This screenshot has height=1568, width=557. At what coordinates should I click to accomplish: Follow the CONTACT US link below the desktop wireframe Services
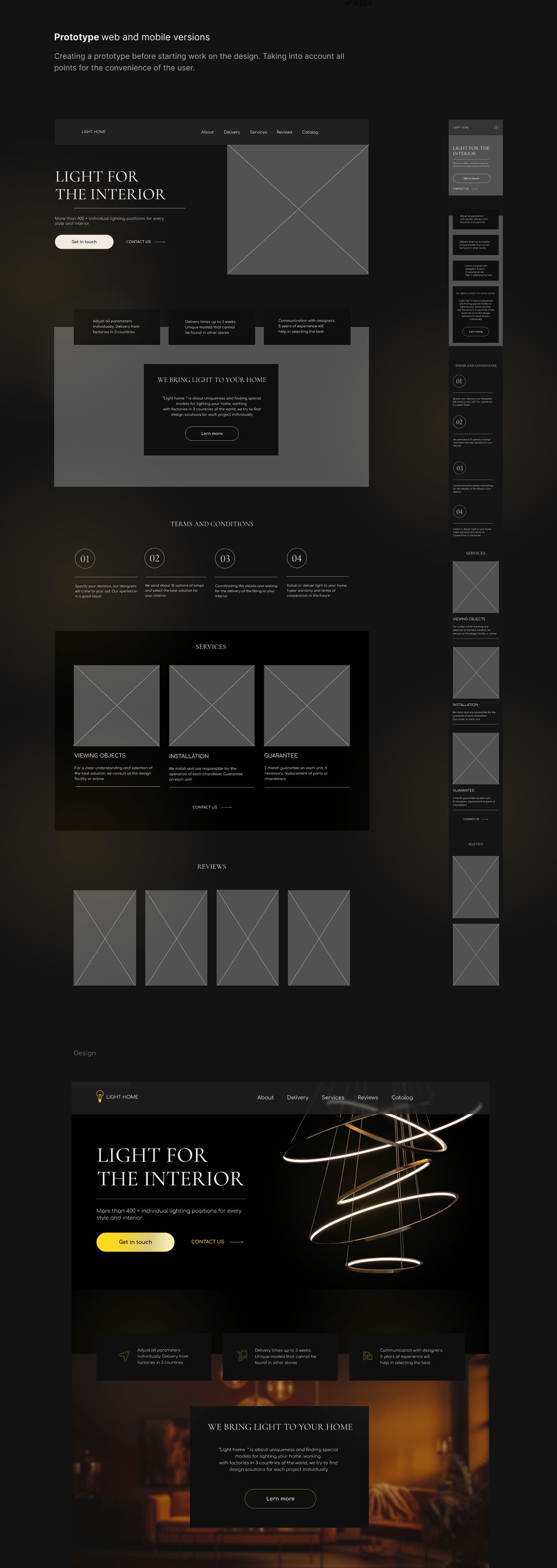204,807
